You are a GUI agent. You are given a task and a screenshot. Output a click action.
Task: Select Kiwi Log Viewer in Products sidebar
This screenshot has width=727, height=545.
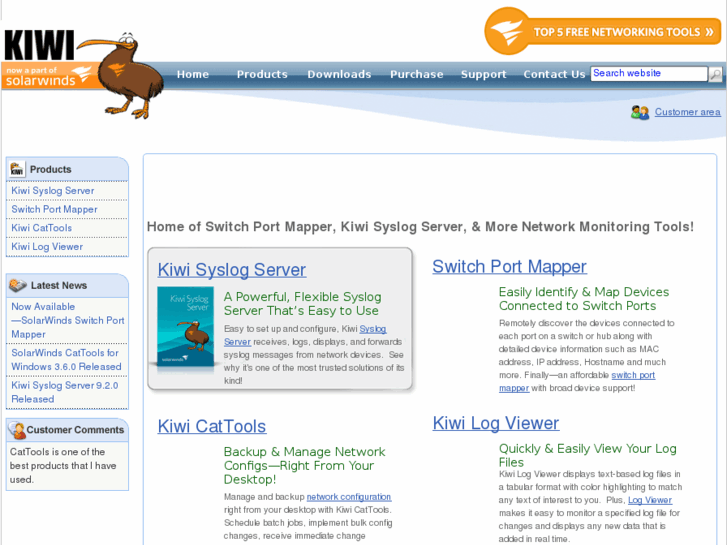(47, 247)
